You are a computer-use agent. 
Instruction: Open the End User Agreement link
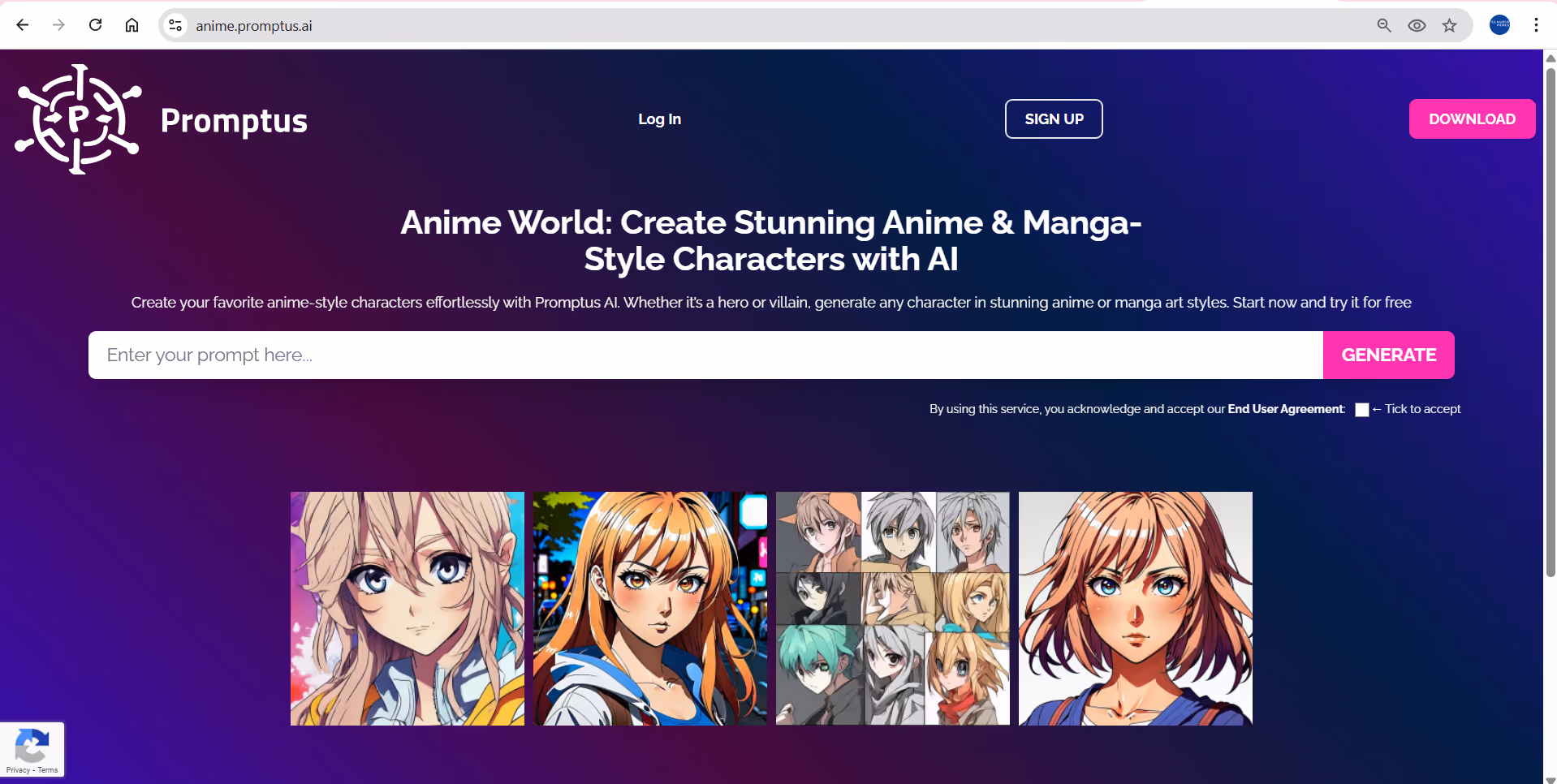pos(1285,409)
